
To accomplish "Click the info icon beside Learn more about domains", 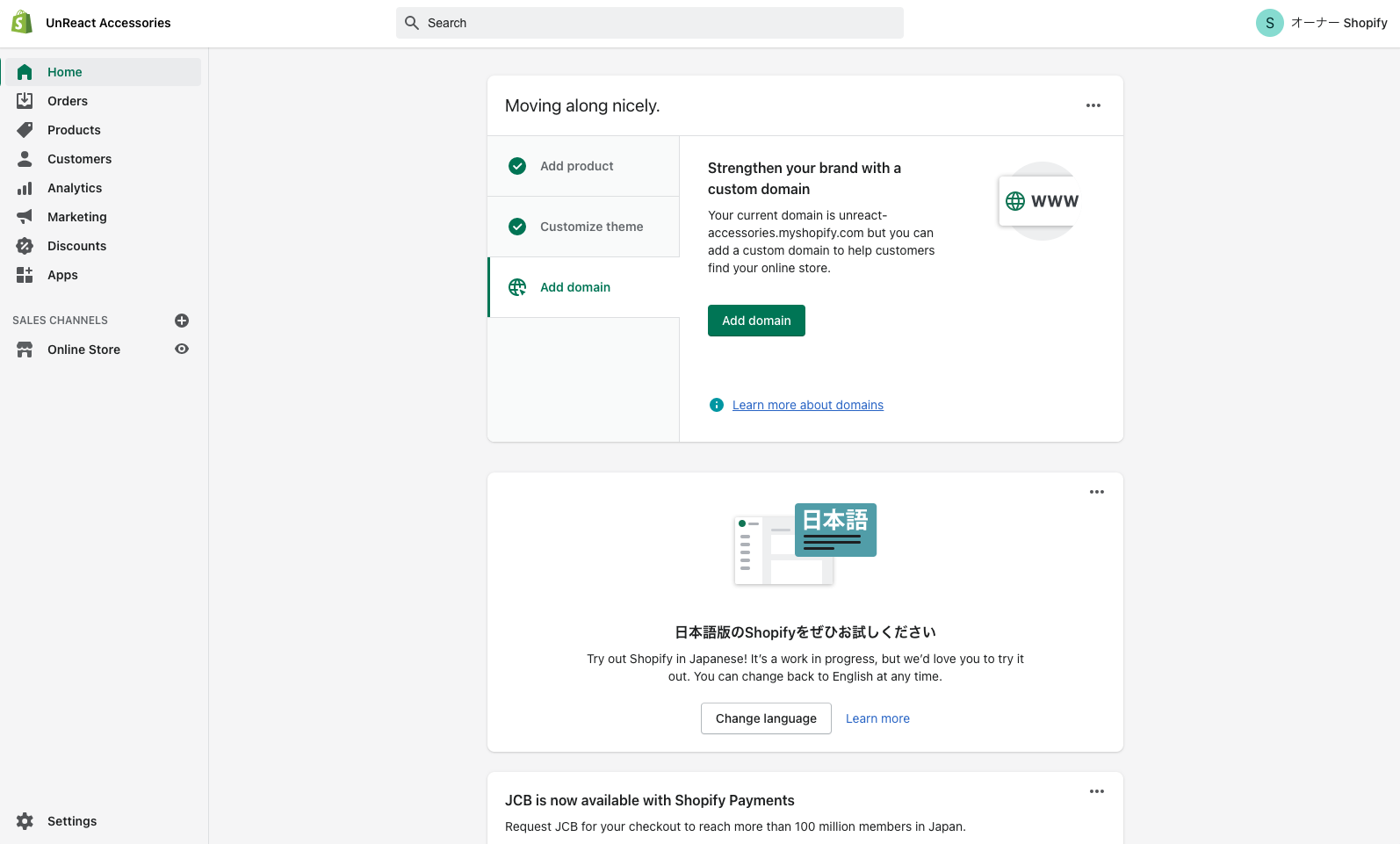I will click(717, 405).
